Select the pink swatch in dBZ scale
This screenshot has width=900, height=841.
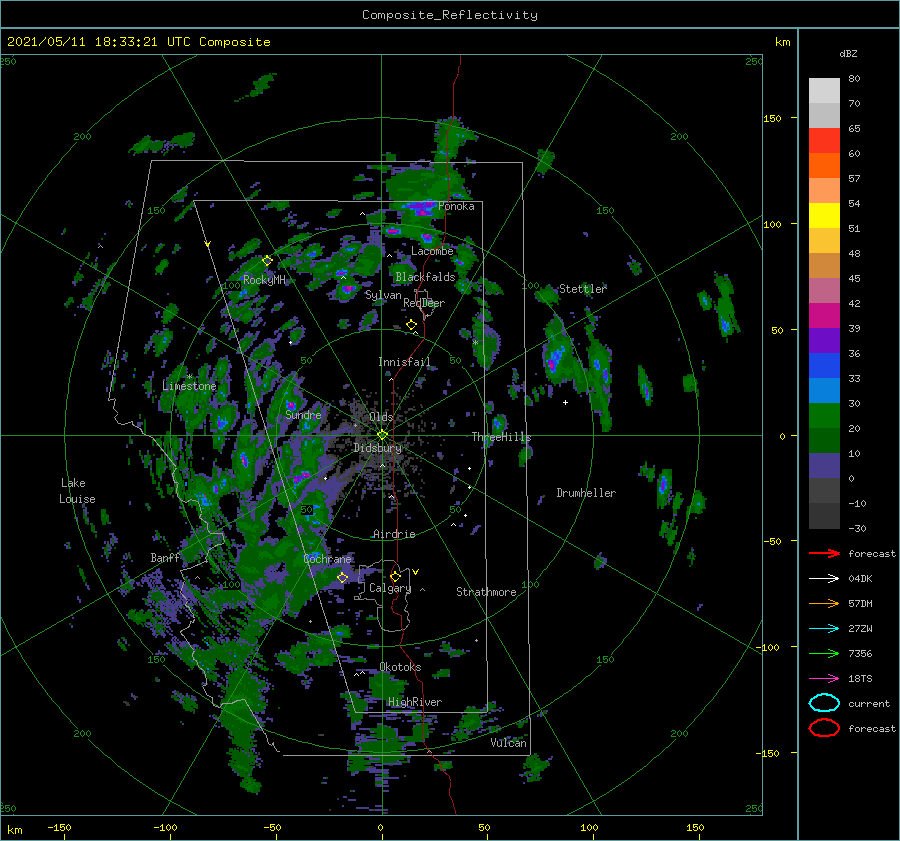[x=824, y=290]
